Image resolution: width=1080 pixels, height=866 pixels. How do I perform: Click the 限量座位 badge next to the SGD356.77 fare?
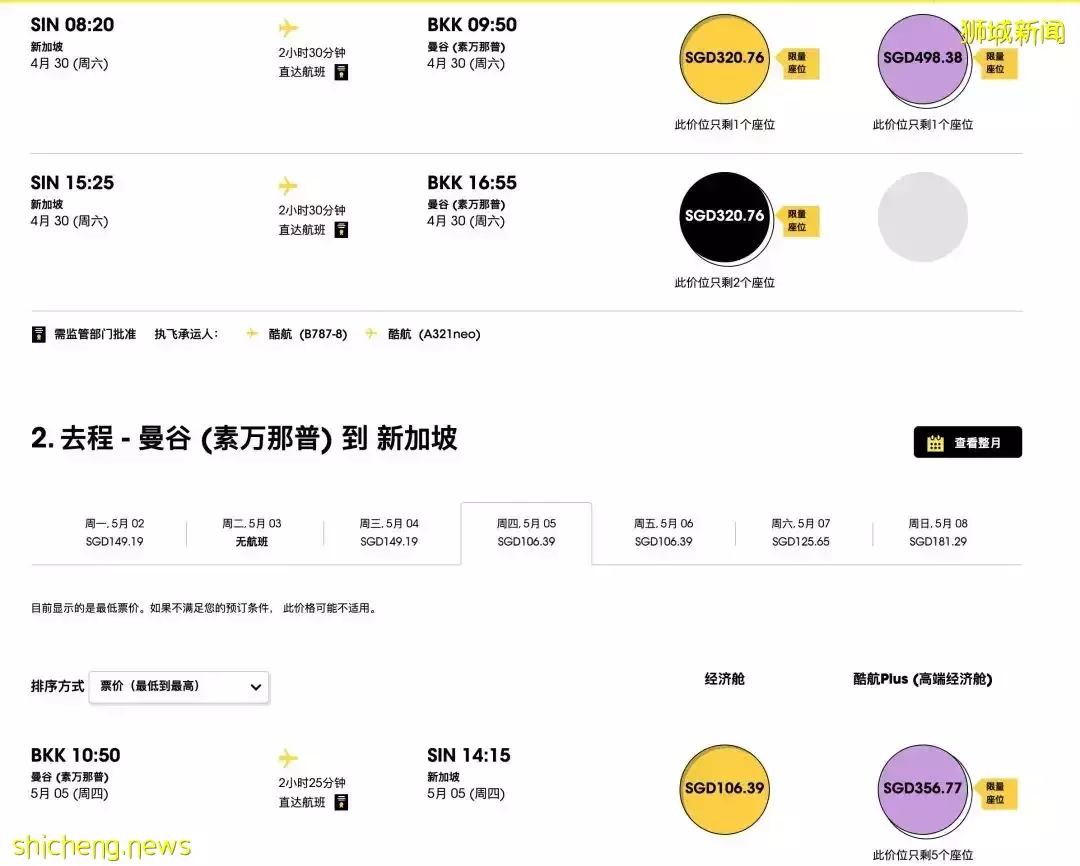[x=996, y=790]
